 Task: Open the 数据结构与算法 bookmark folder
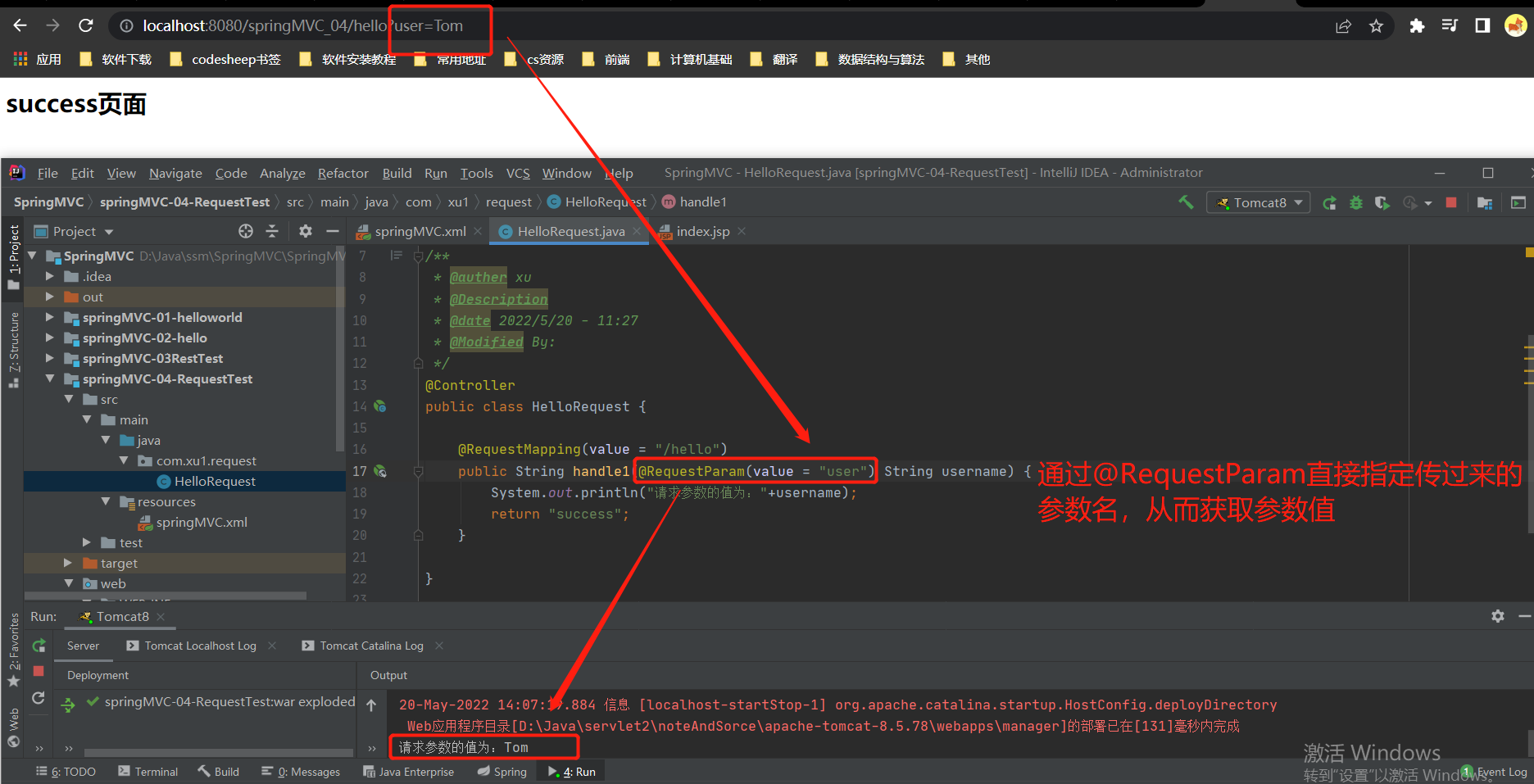[870, 59]
